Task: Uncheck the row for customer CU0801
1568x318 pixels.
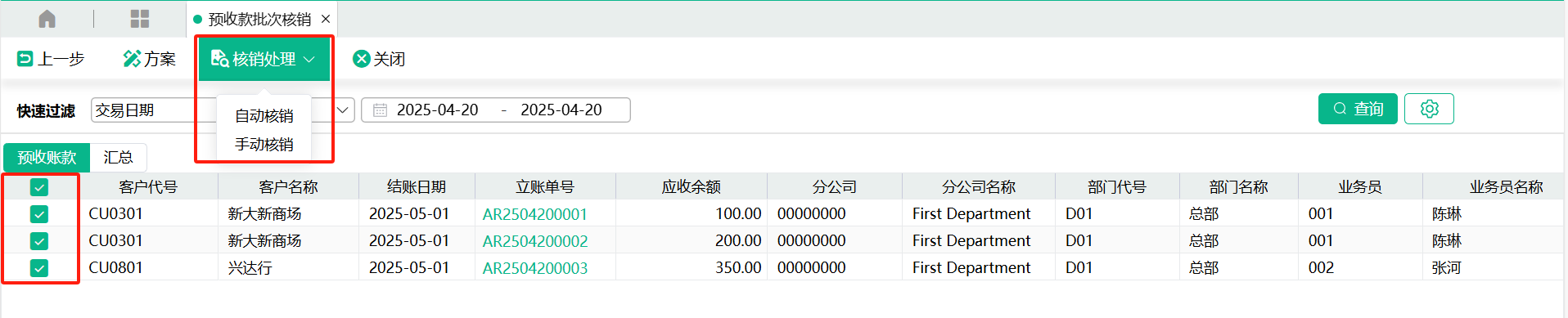Action: (39, 268)
